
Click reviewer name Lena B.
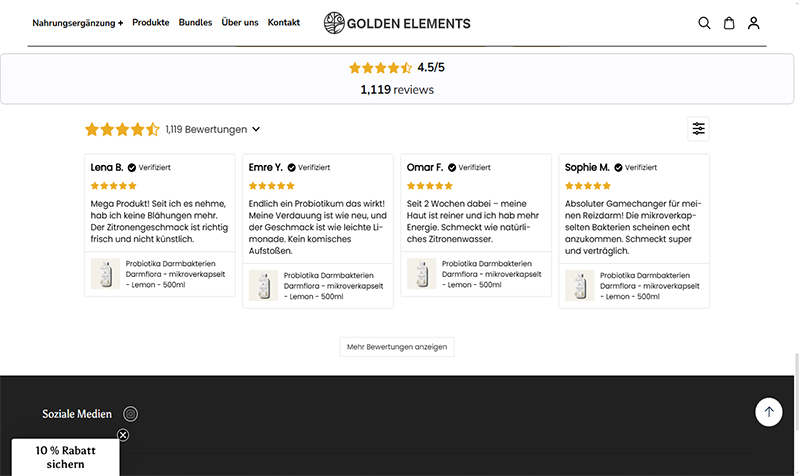[107, 167]
